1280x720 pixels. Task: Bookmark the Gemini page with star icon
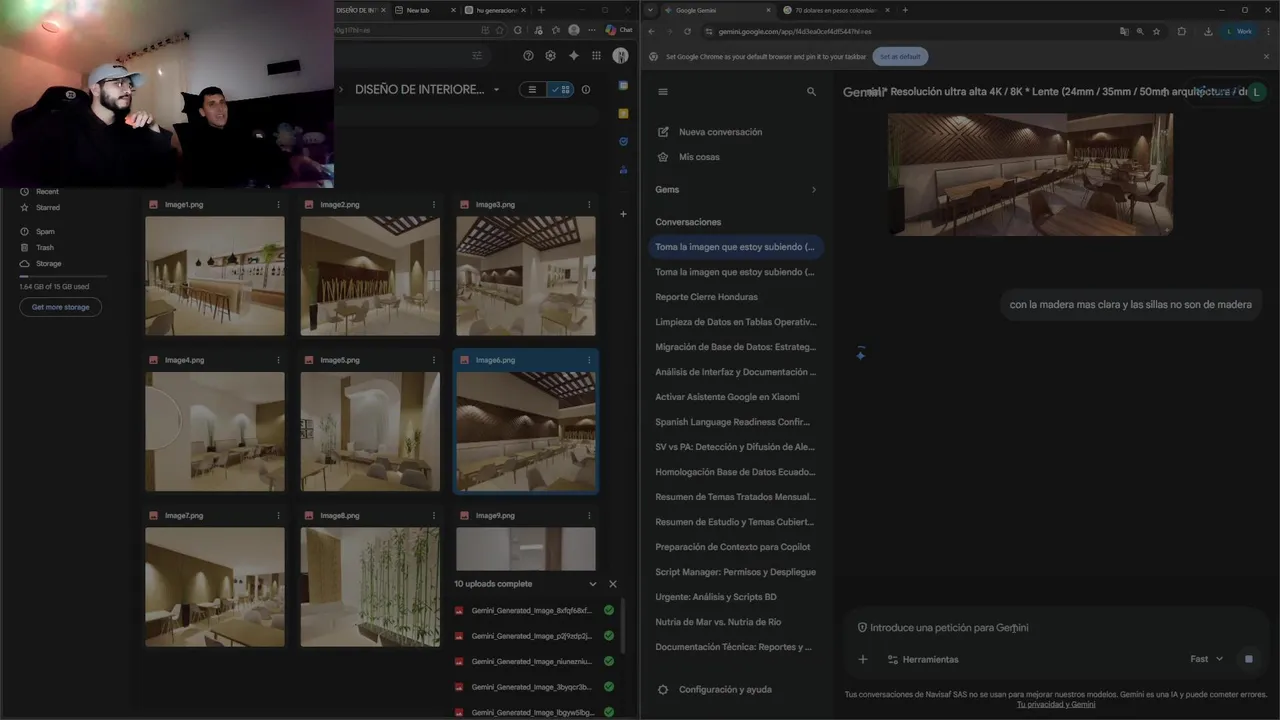click(x=1157, y=31)
